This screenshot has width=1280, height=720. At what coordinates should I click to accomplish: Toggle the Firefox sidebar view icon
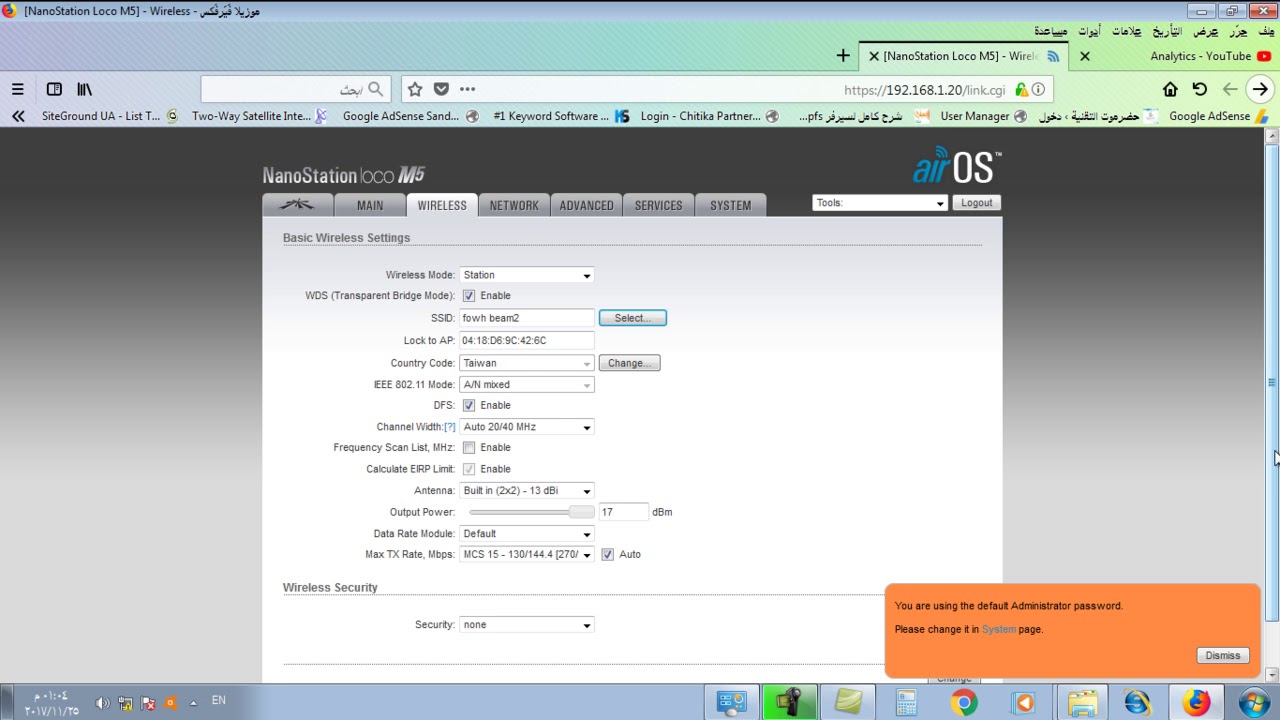(54, 89)
